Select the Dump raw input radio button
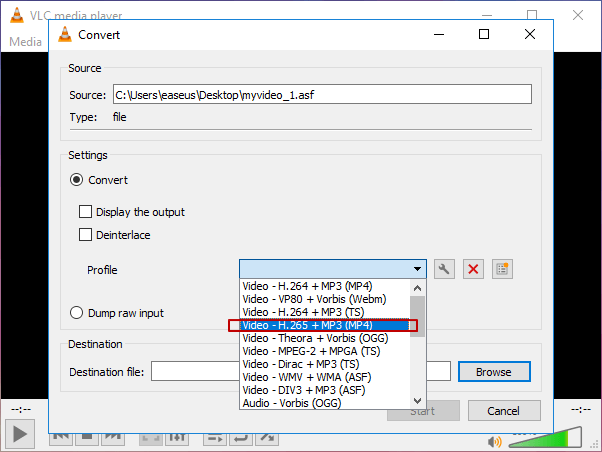The image size is (602, 452). coord(77,313)
